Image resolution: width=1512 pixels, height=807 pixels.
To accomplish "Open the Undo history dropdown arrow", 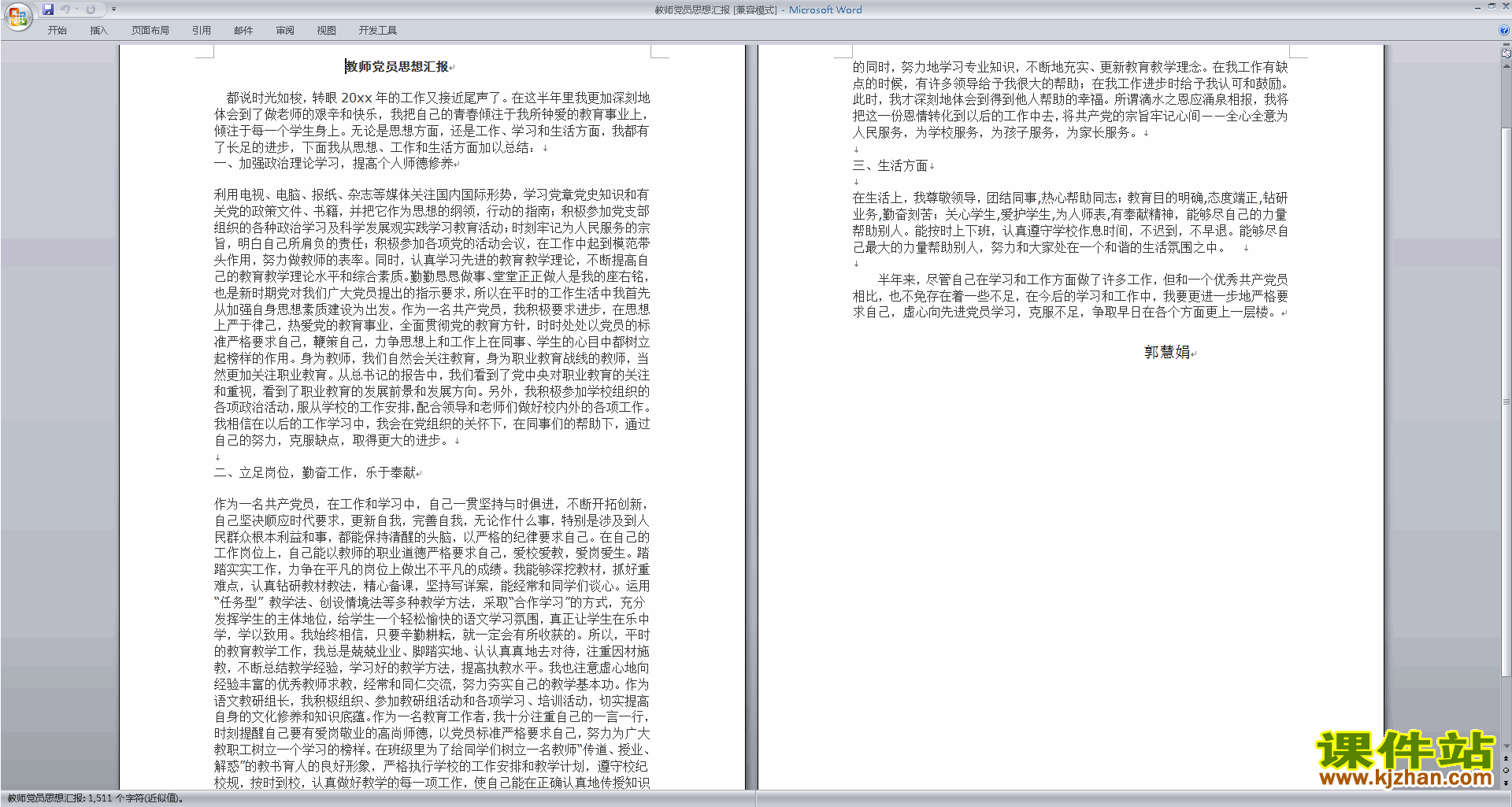I will tap(76, 9).
